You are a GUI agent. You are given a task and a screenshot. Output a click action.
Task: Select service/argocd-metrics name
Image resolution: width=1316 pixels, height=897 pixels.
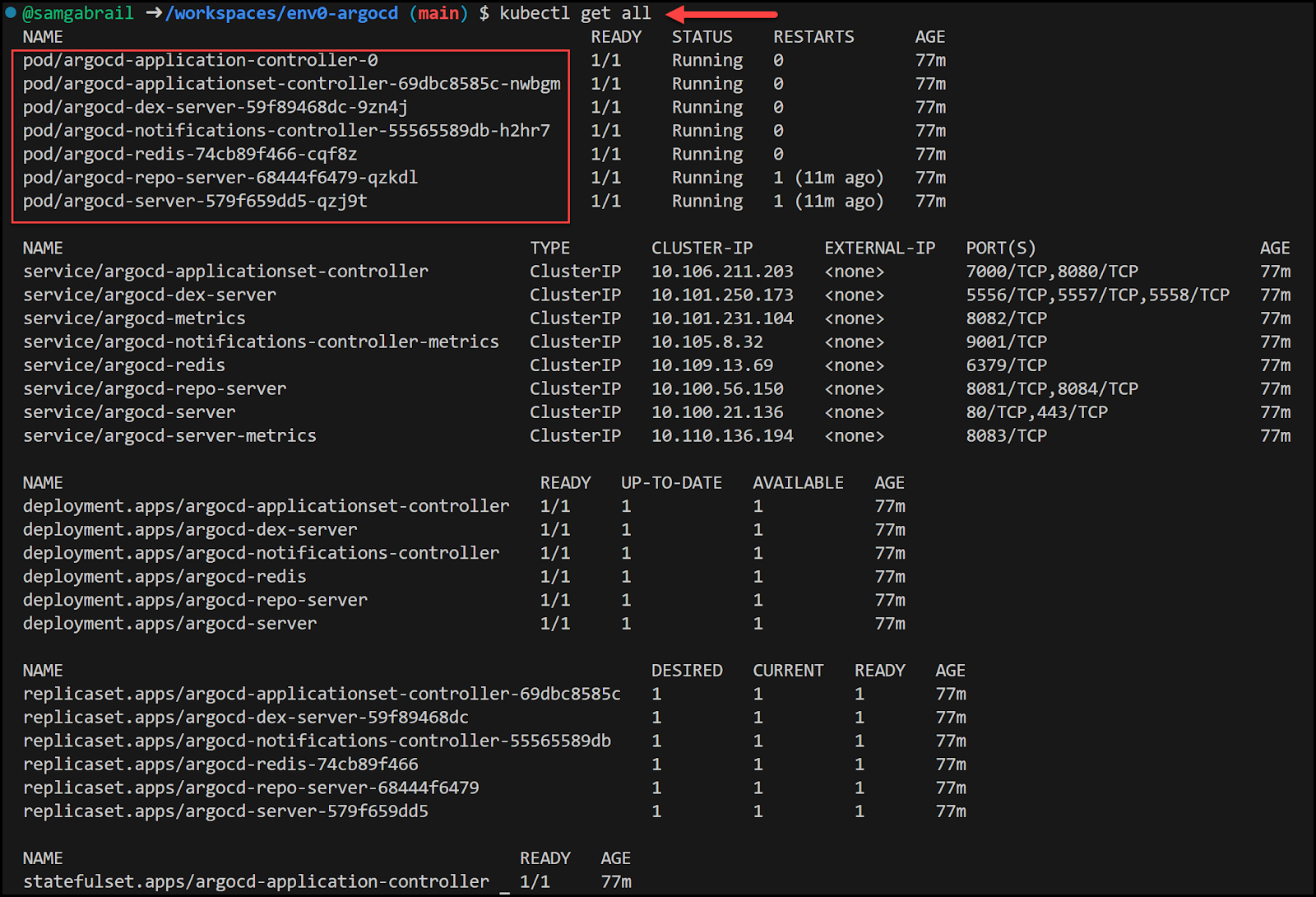click(134, 318)
